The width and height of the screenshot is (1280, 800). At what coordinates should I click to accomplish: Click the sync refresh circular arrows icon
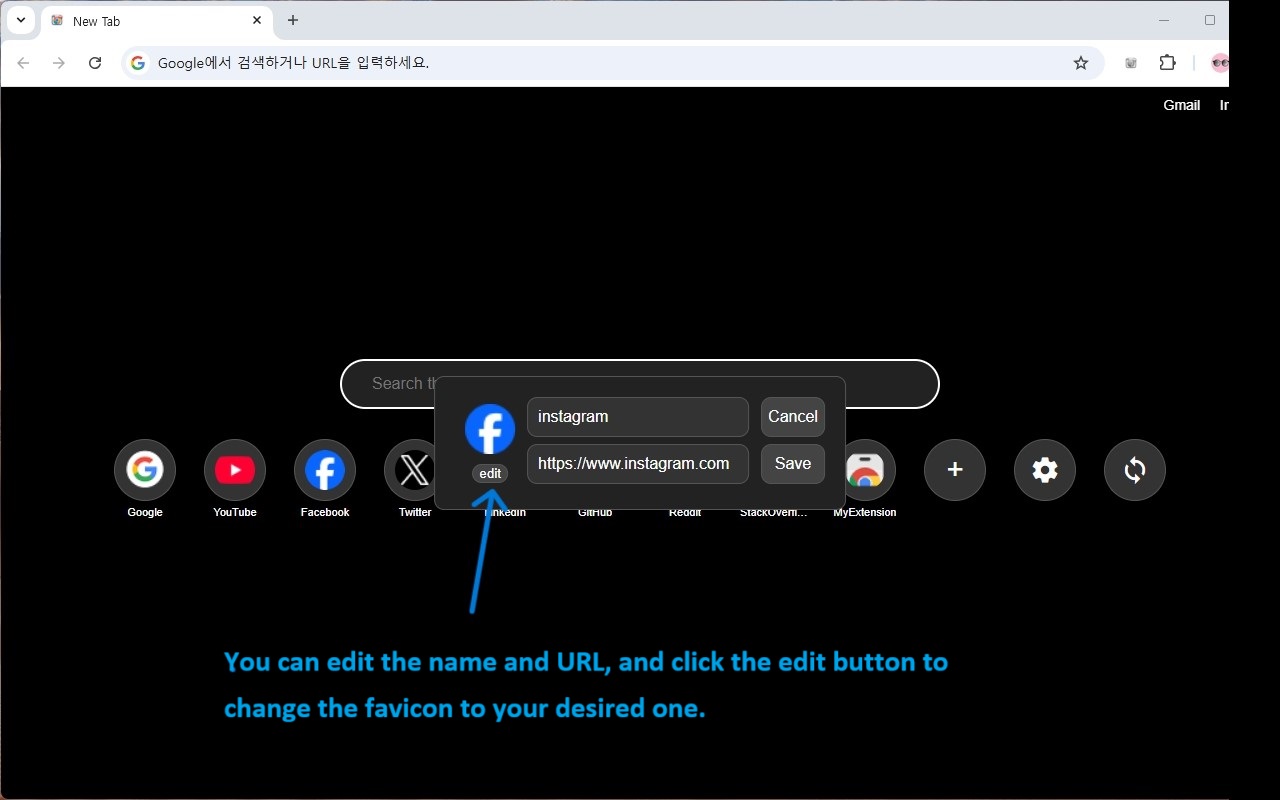[x=1135, y=470]
